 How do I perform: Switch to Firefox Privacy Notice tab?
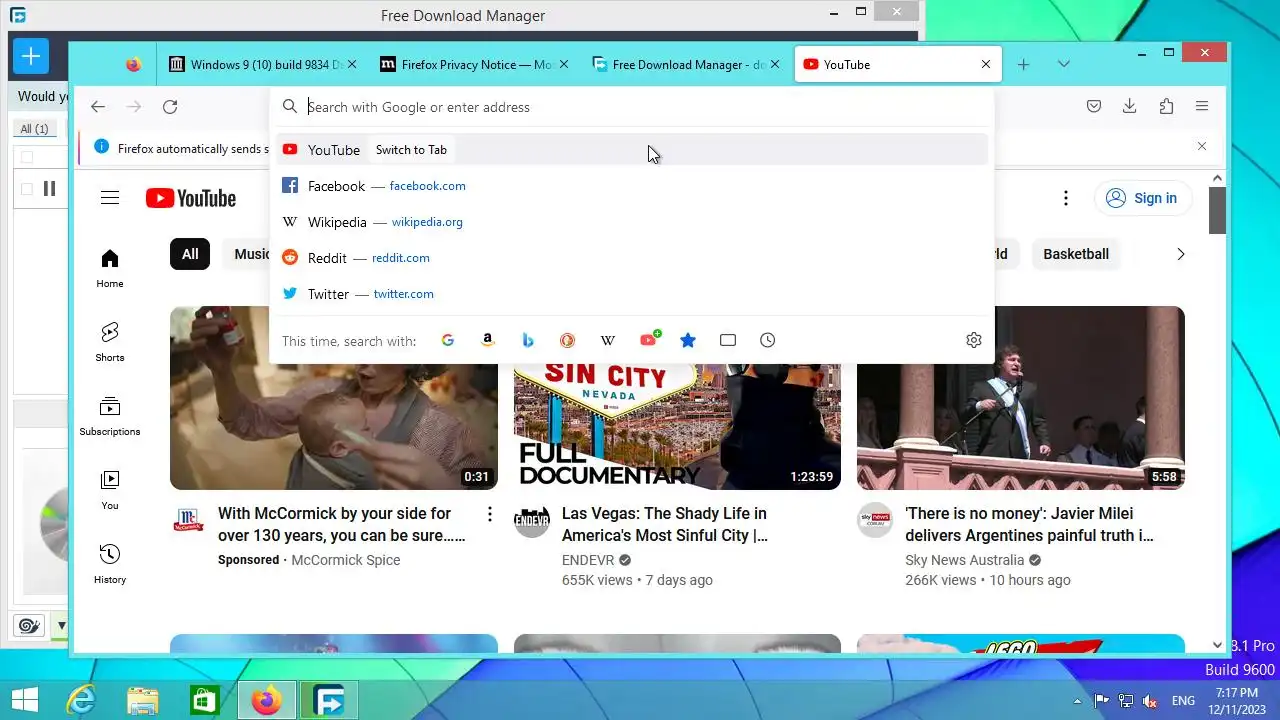[x=475, y=64]
